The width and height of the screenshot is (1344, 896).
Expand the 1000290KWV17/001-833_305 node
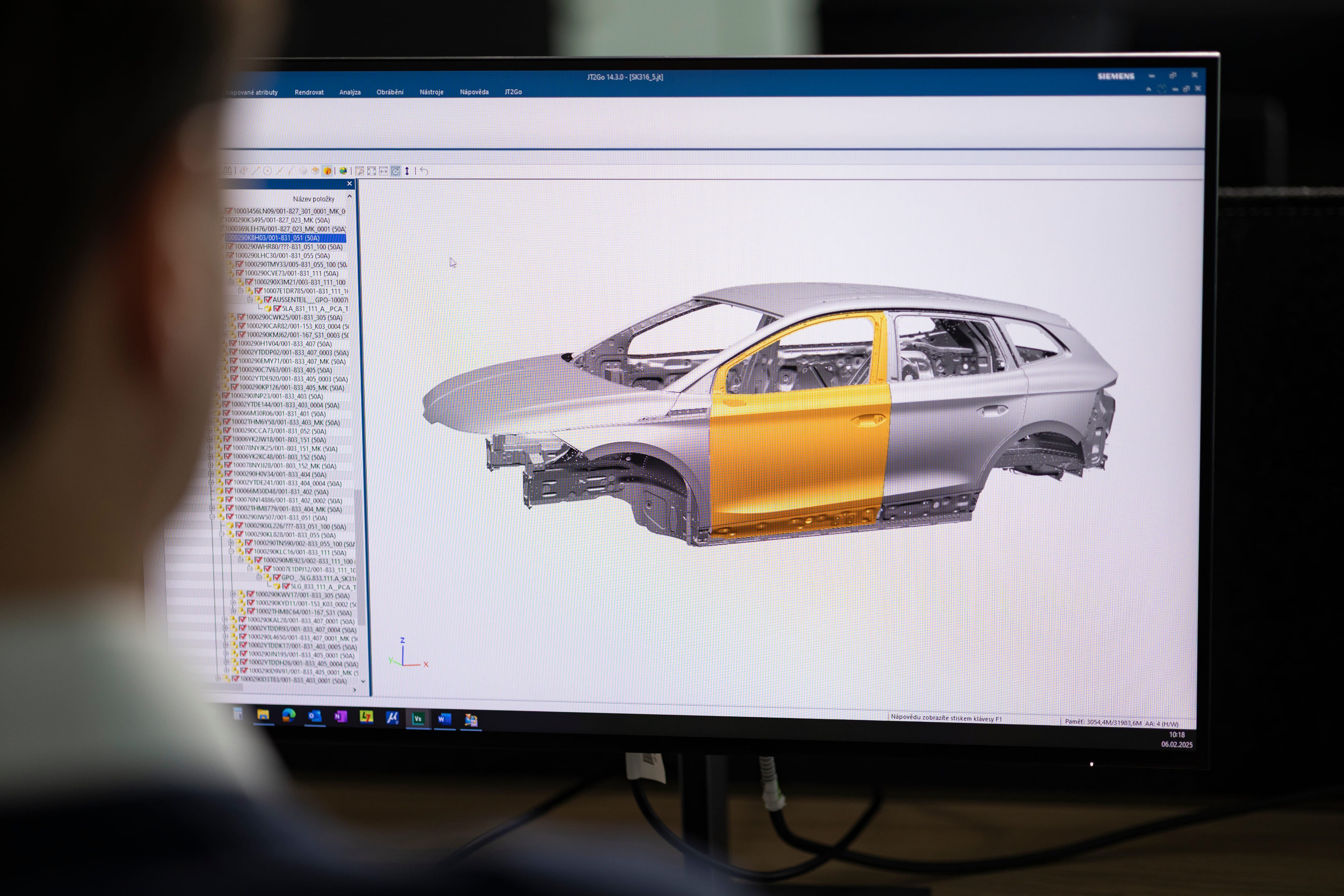(233, 594)
